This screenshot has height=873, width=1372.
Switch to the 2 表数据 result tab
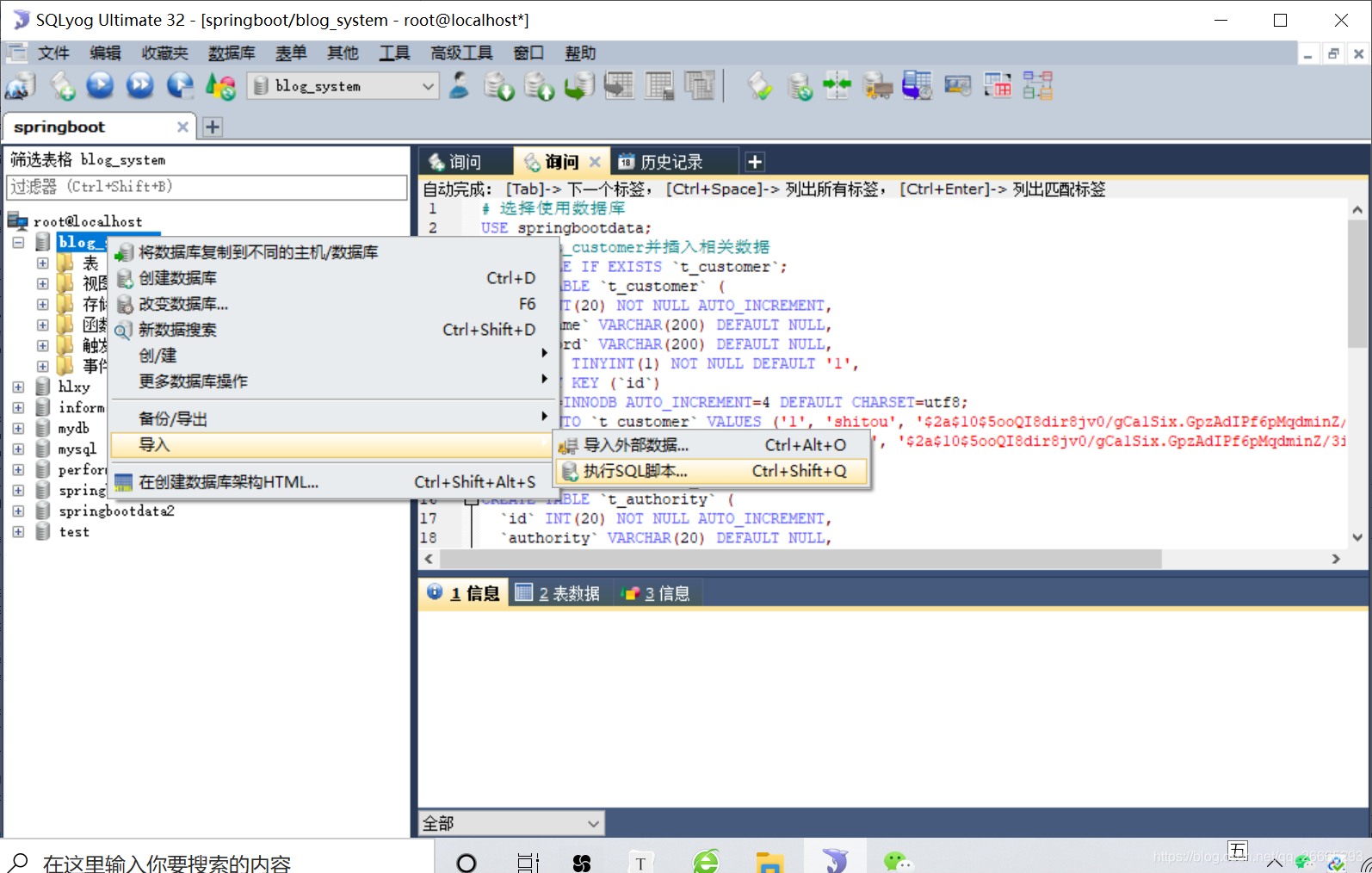pyautogui.click(x=558, y=593)
